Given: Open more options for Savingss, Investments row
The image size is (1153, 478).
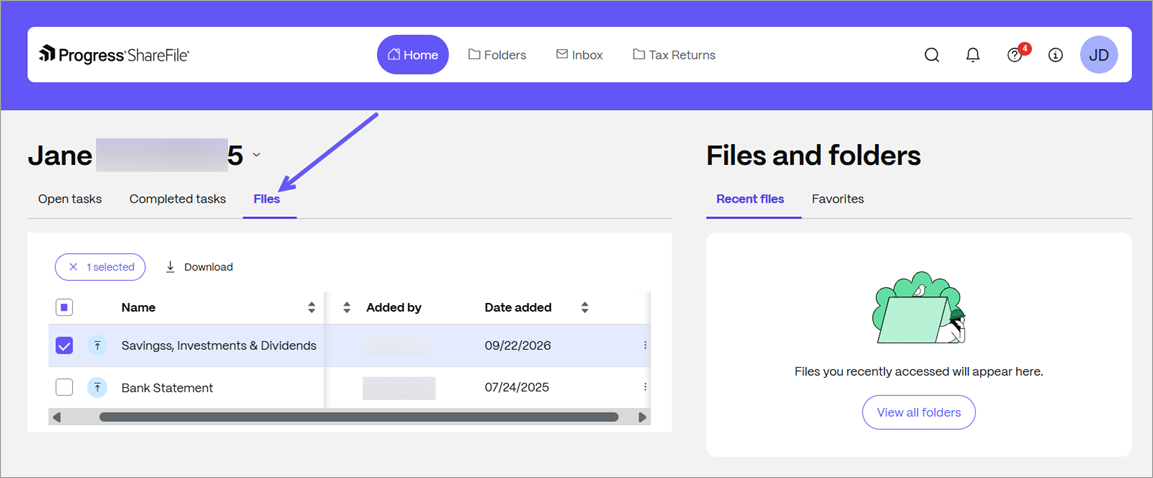Looking at the screenshot, I should click(x=646, y=345).
